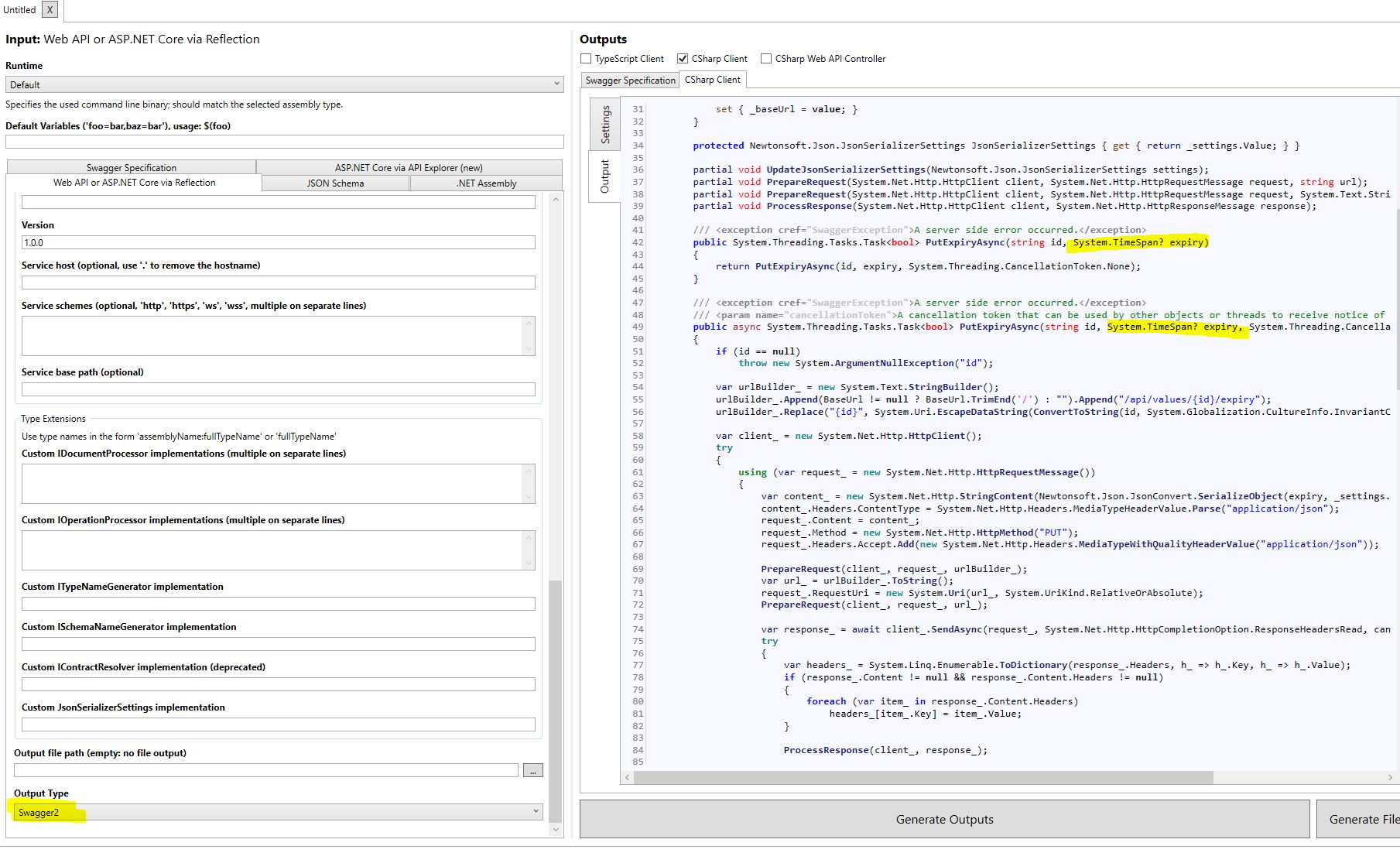Enable CSharp Web API Controller checkbox

(766, 59)
